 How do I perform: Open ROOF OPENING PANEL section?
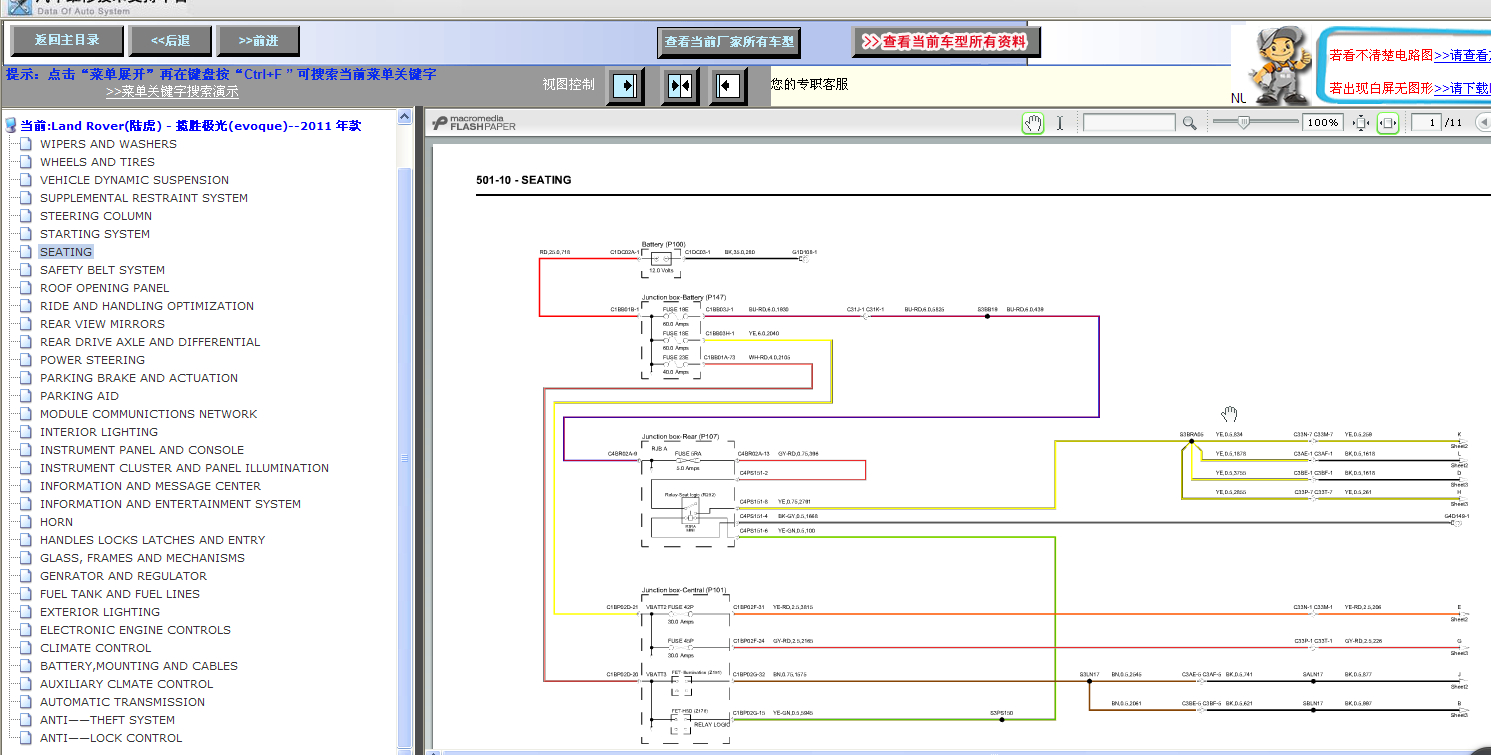point(105,288)
